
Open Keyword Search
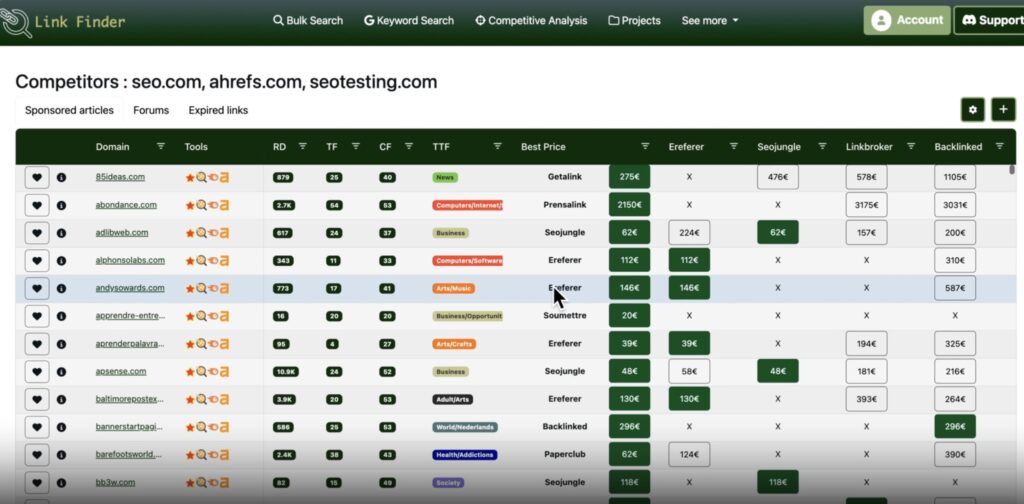tap(409, 20)
